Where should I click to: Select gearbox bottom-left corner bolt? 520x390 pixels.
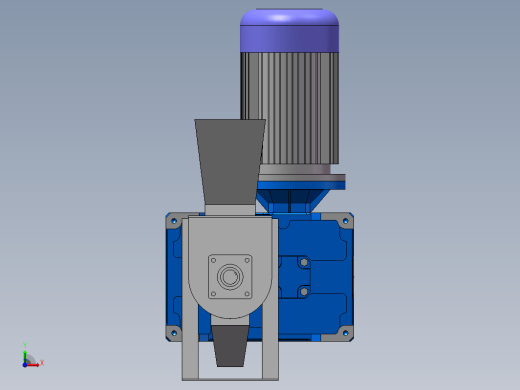(x=174, y=333)
